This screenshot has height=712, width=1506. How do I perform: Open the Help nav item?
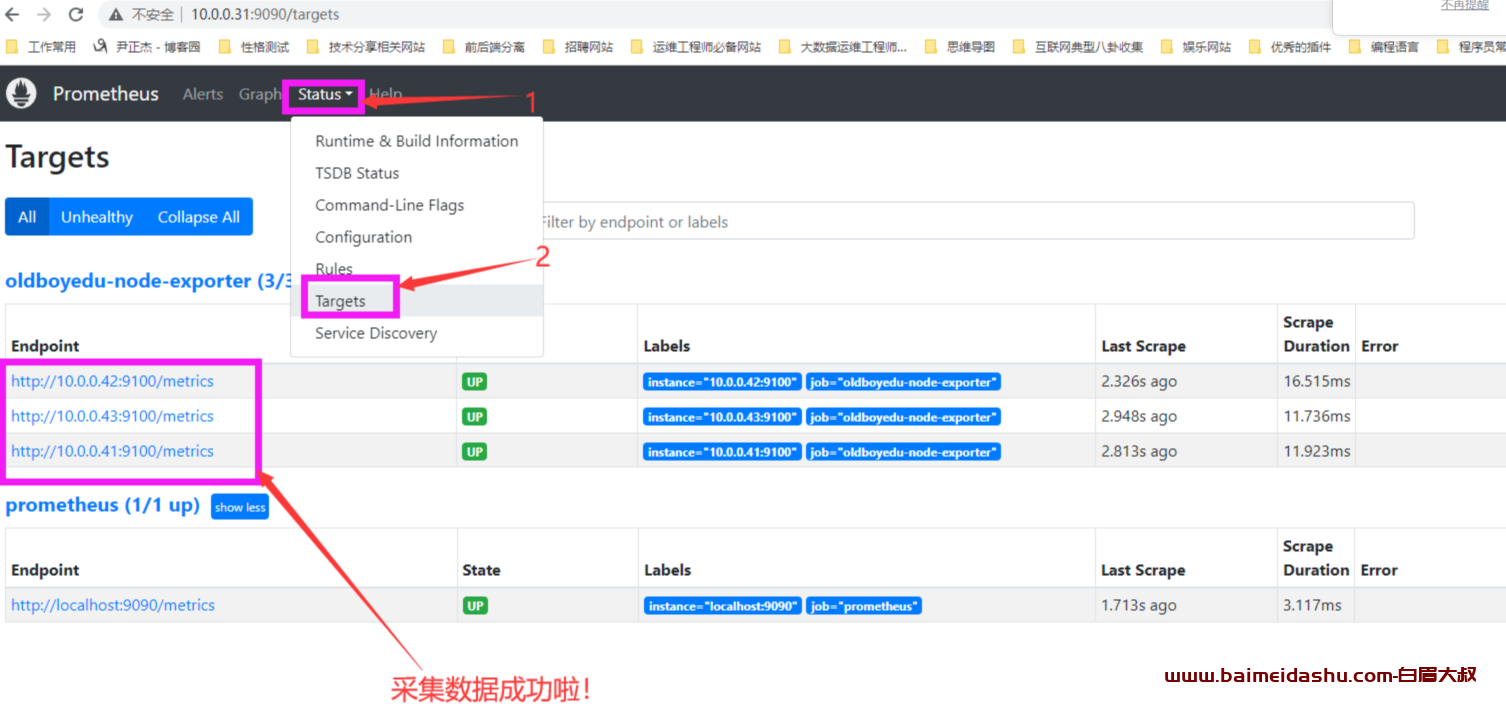(386, 94)
